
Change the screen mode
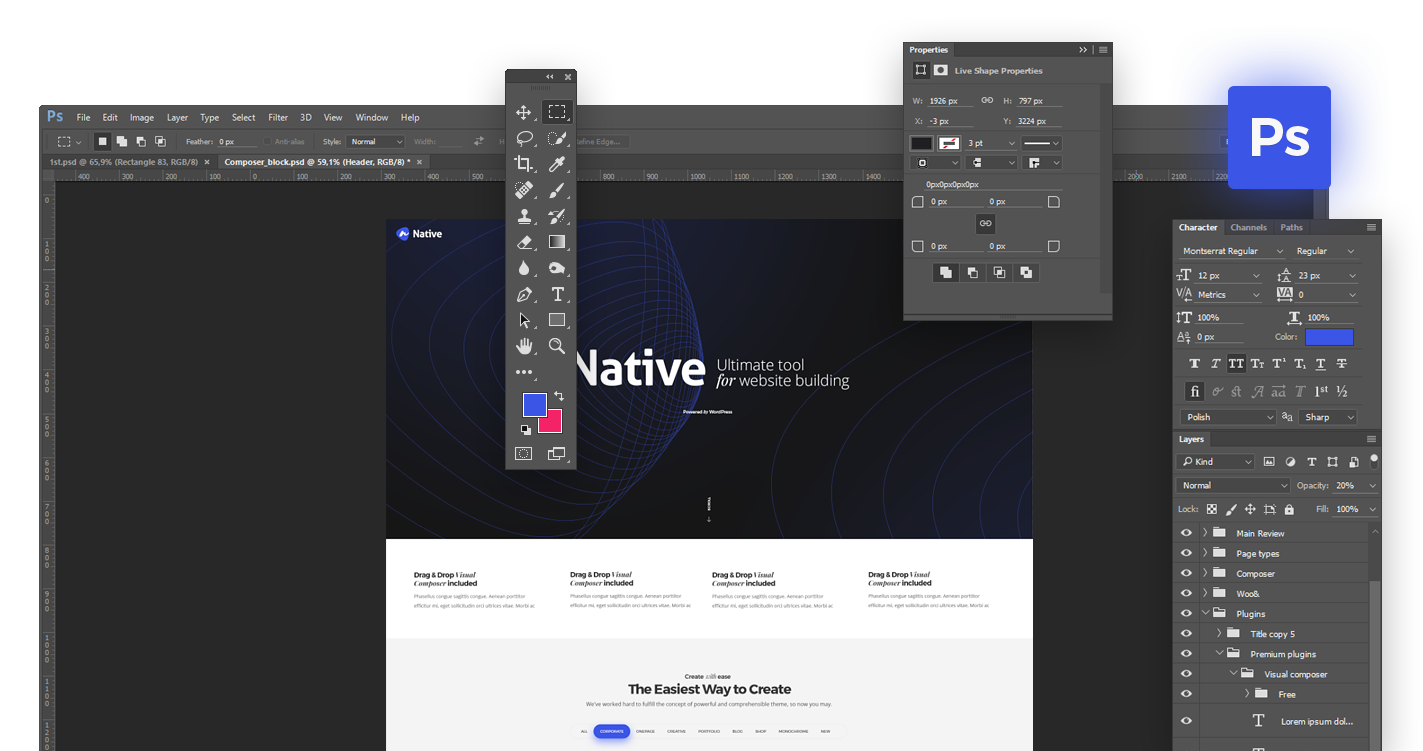tap(557, 453)
